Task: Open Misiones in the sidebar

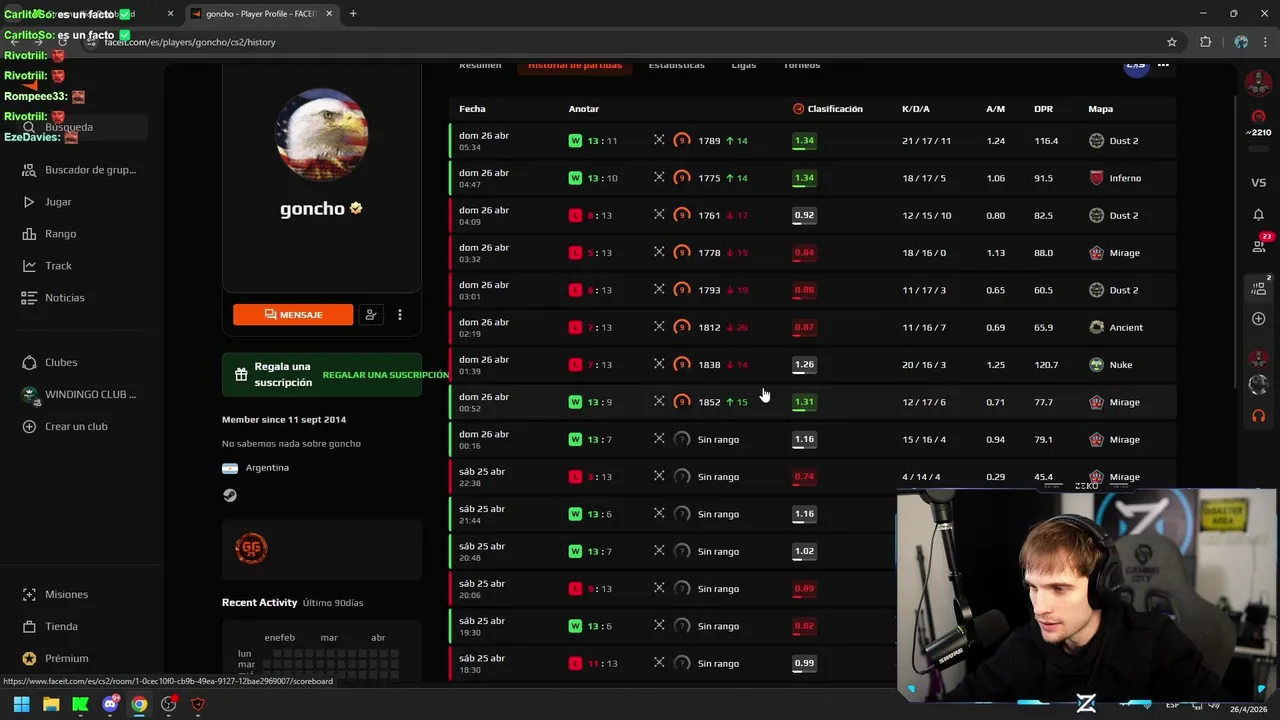Action: click(56, 594)
